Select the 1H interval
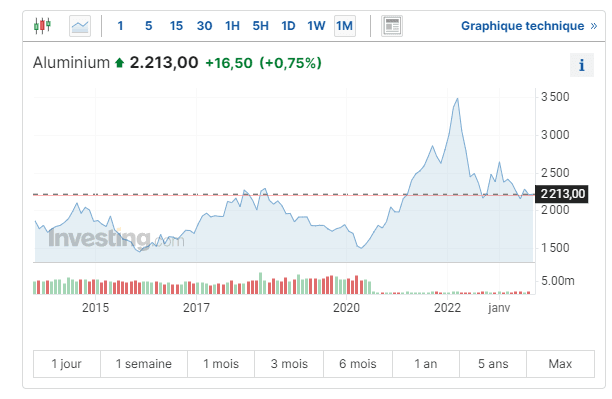This screenshot has height=399, width=612. [232, 26]
